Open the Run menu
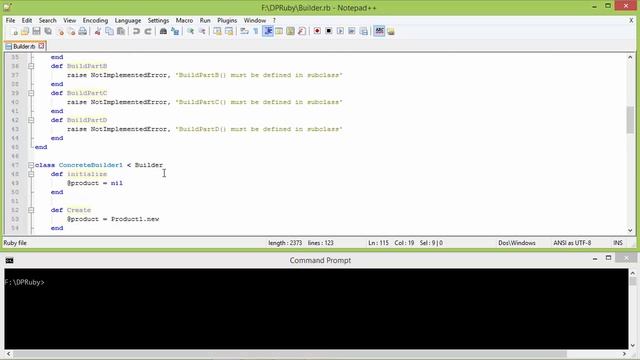 205,20
